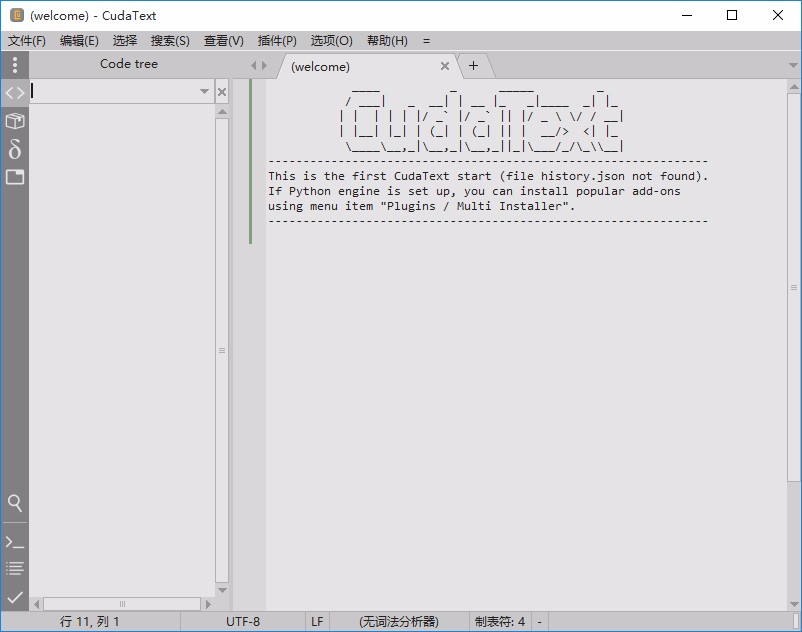Change encoding via UTF-8 status cell
Image resolution: width=802 pixels, height=632 pixels.
pyautogui.click(x=243, y=622)
